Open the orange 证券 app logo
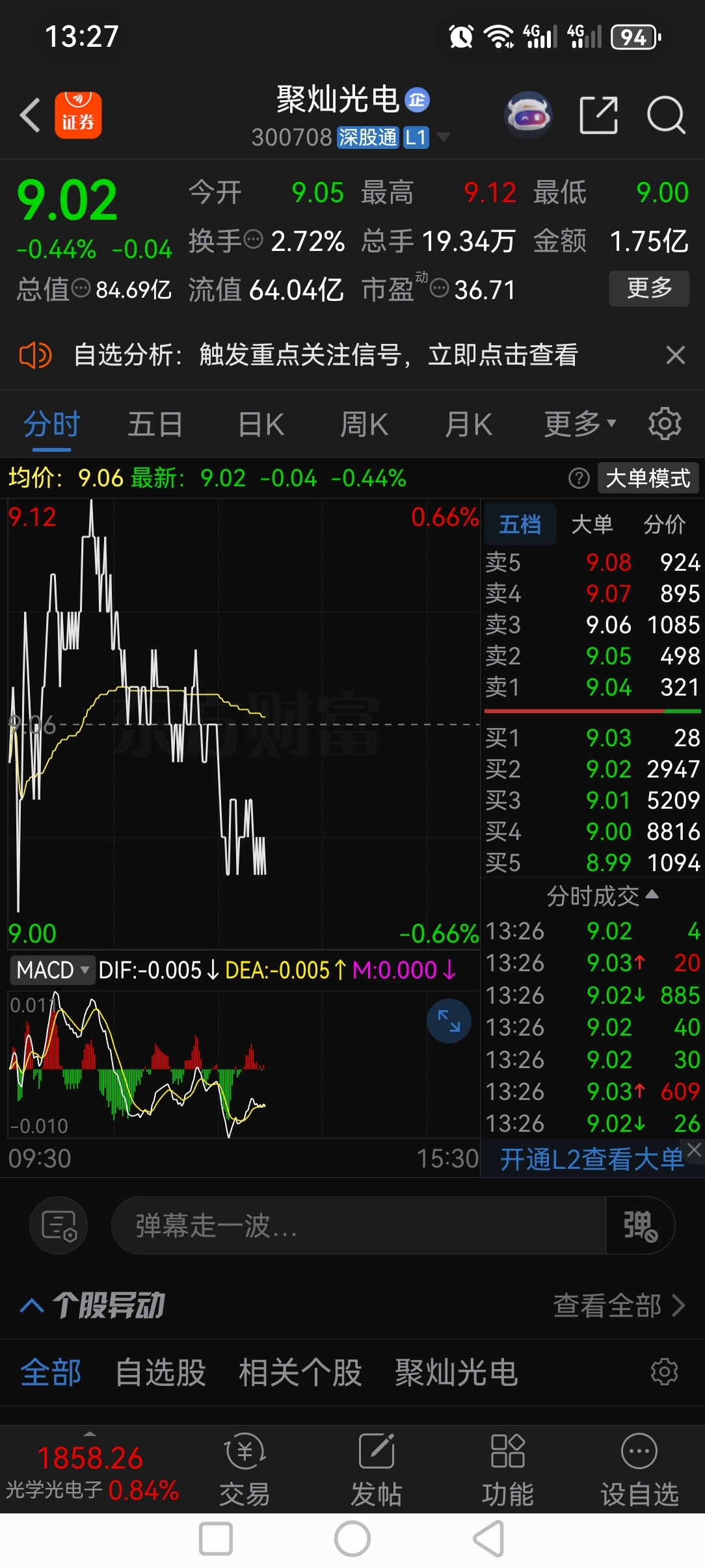705x1568 pixels. (x=78, y=115)
